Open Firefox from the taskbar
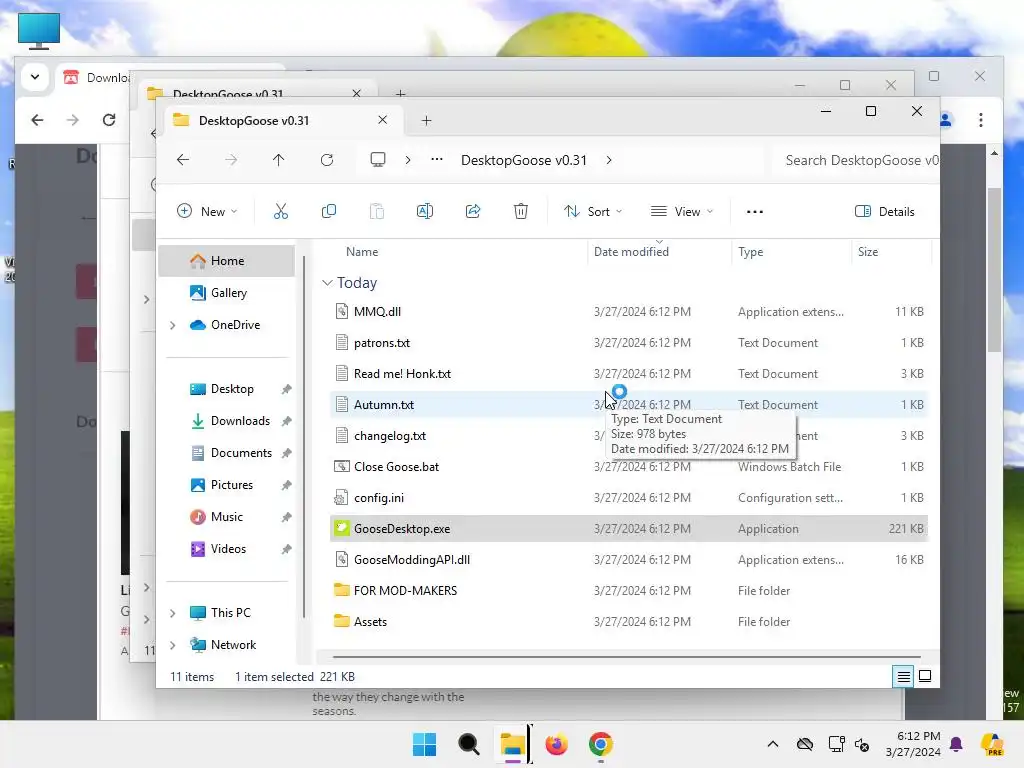 556,744
